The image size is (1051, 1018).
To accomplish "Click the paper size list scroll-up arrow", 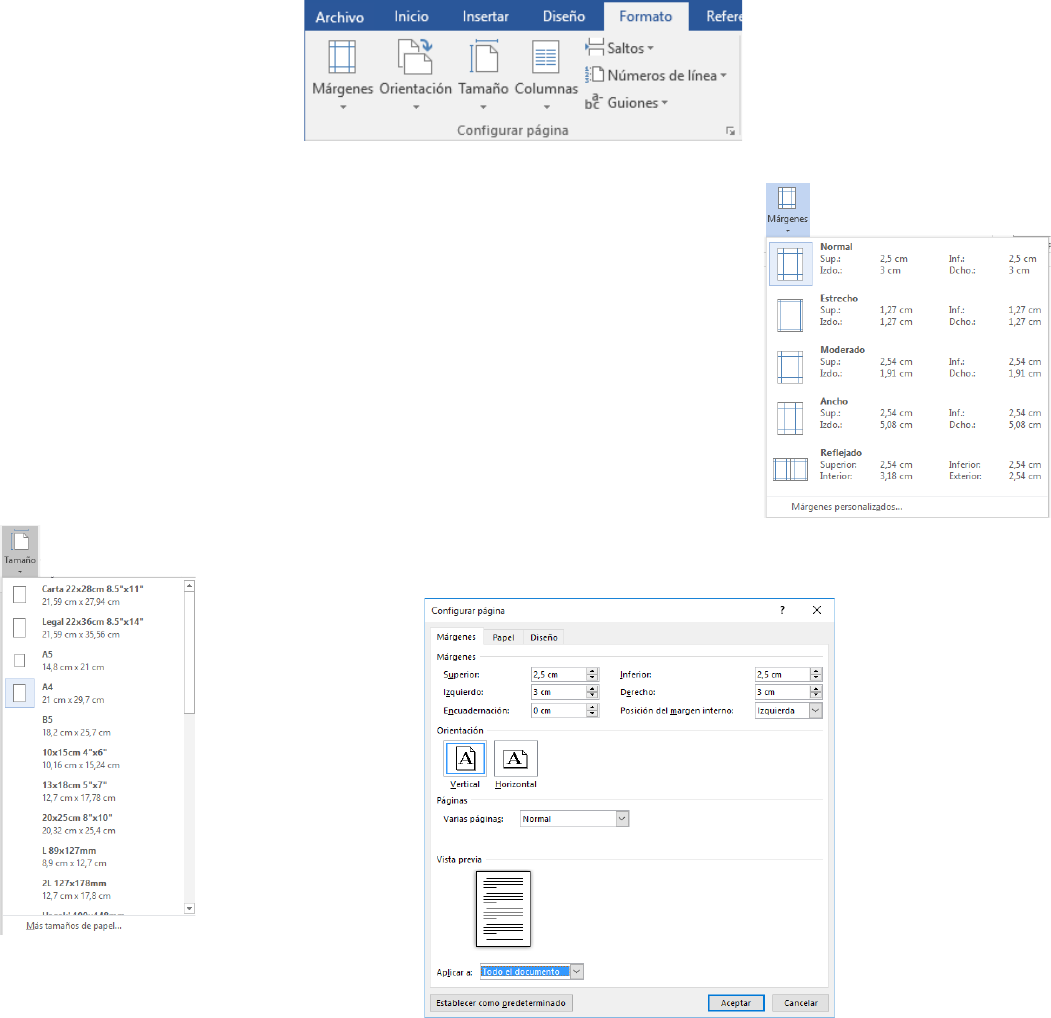I will (x=190, y=586).
